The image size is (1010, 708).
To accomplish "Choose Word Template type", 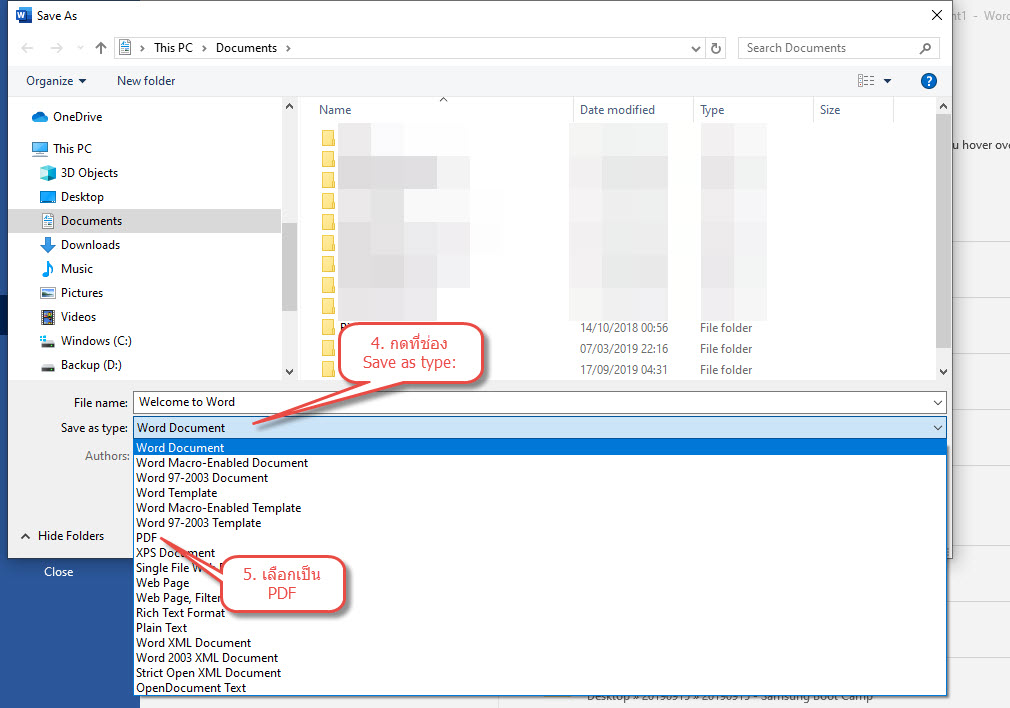I will click(540, 493).
